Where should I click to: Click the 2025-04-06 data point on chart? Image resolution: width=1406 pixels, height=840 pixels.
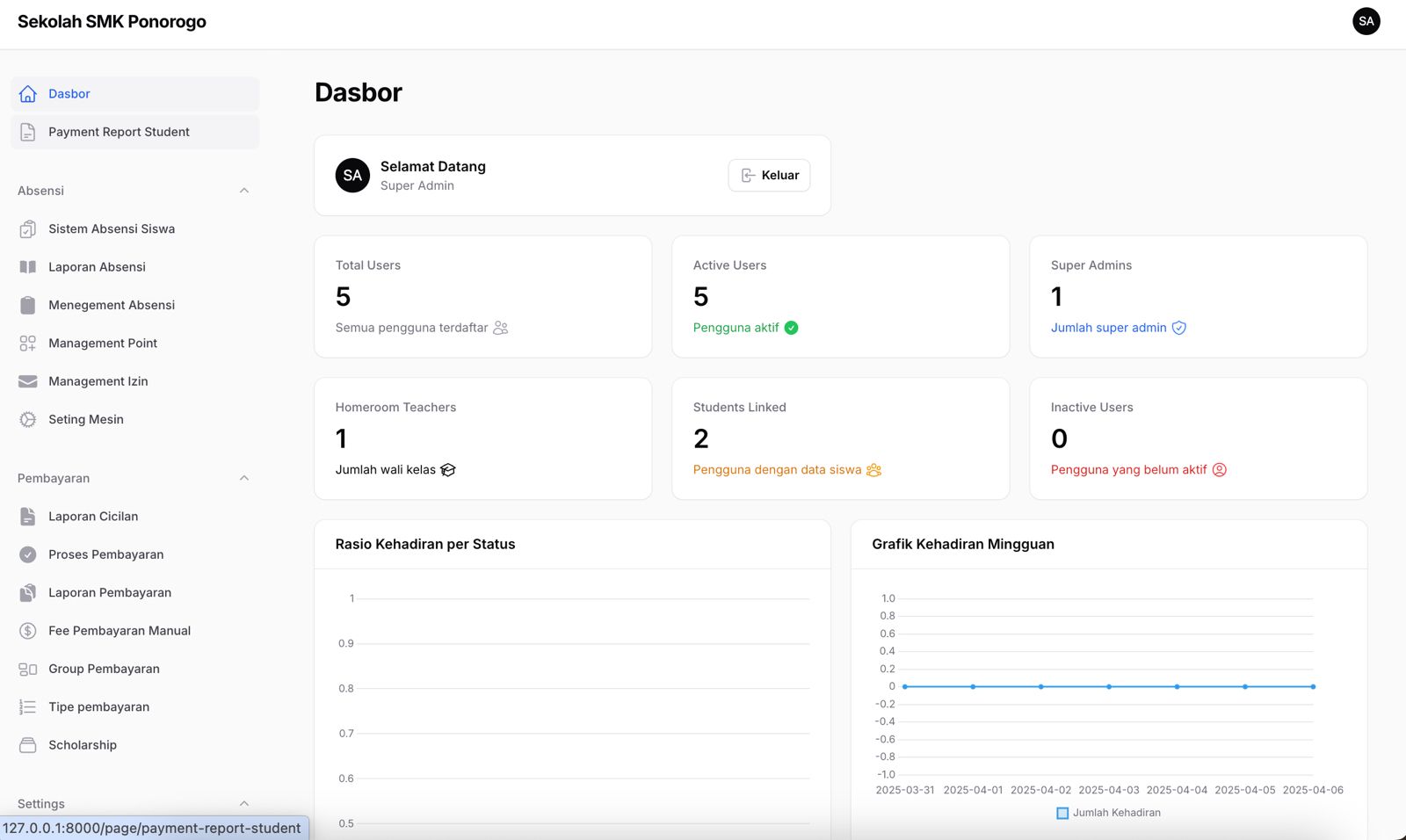[x=1313, y=686]
